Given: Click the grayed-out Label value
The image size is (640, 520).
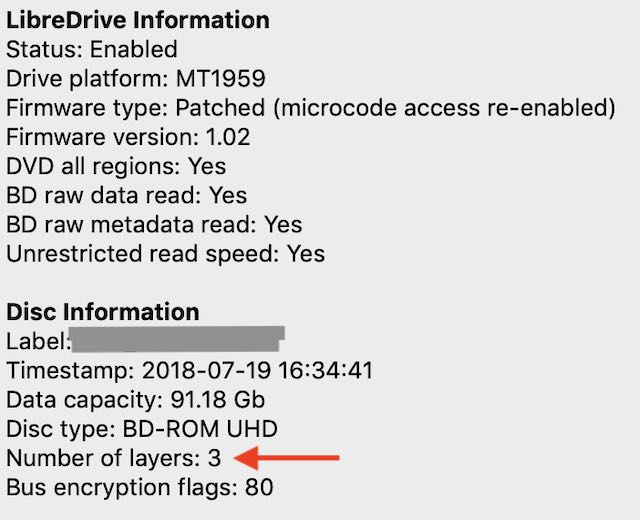Looking at the screenshot, I should pyautogui.click(x=176, y=339).
